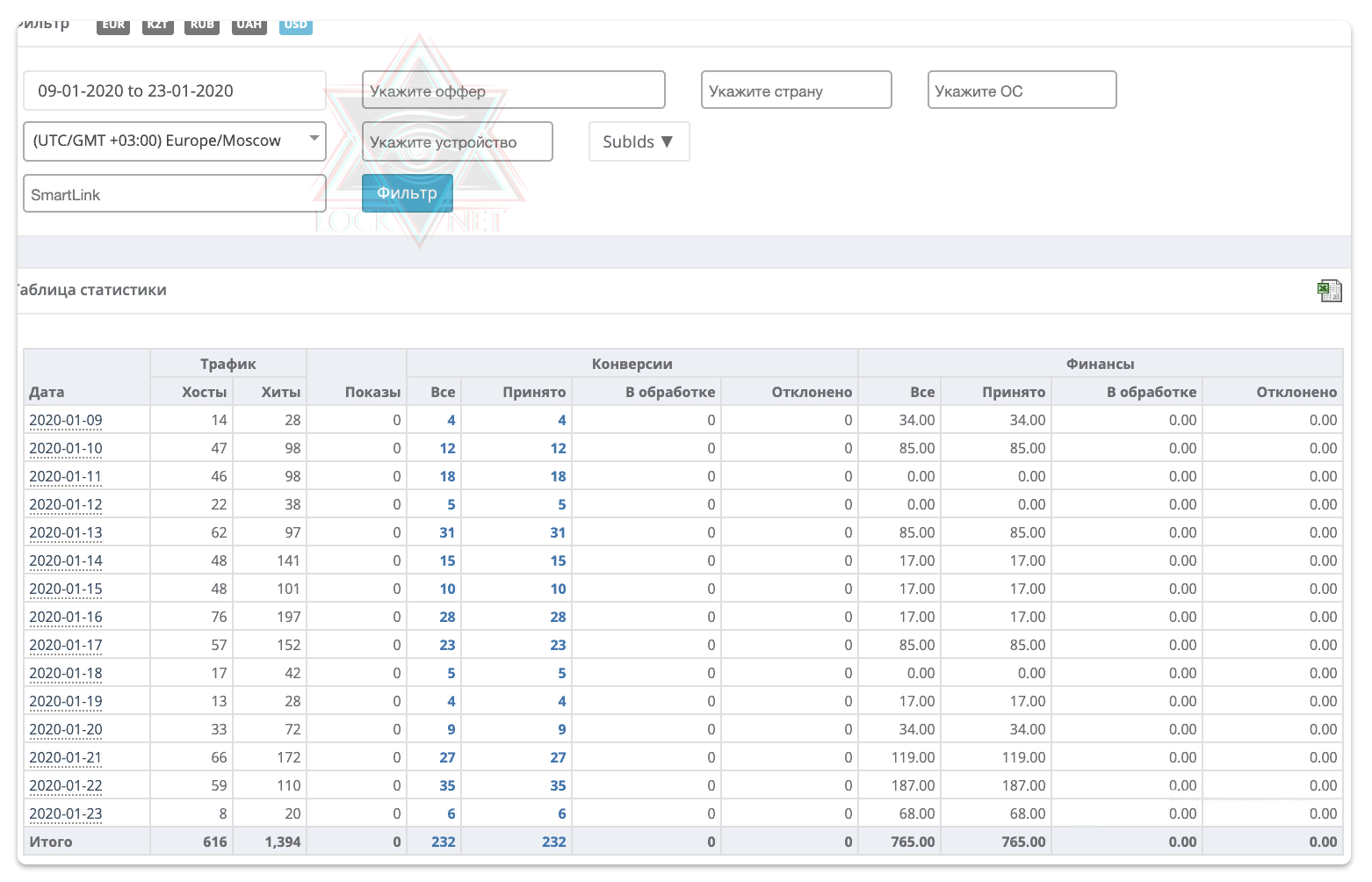Click the Финансы group header
Screen dimensions: 1372x882
click(1101, 364)
